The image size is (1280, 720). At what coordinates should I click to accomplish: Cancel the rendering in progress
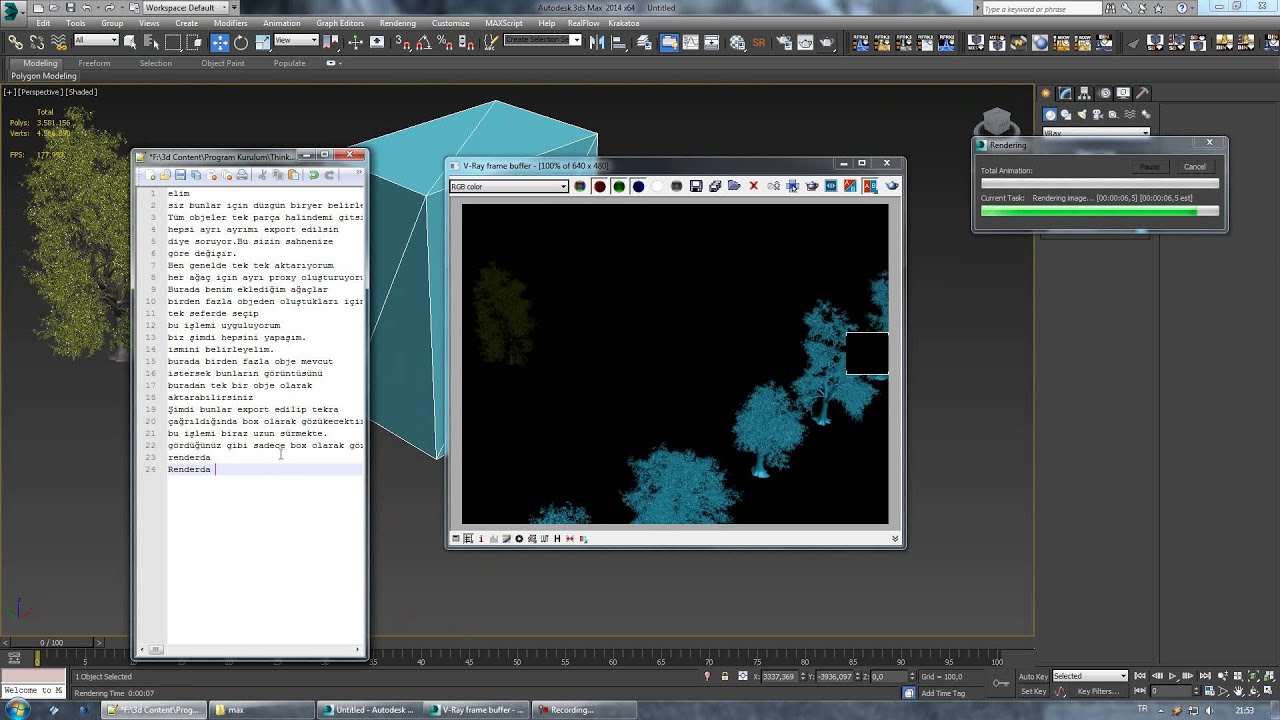(x=1194, y=167)
